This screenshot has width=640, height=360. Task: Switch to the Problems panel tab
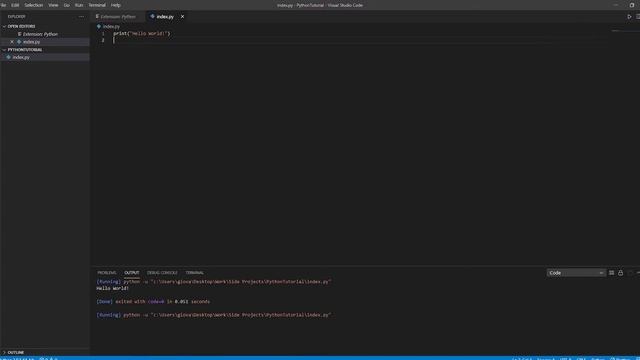click(x=107, y=273)
